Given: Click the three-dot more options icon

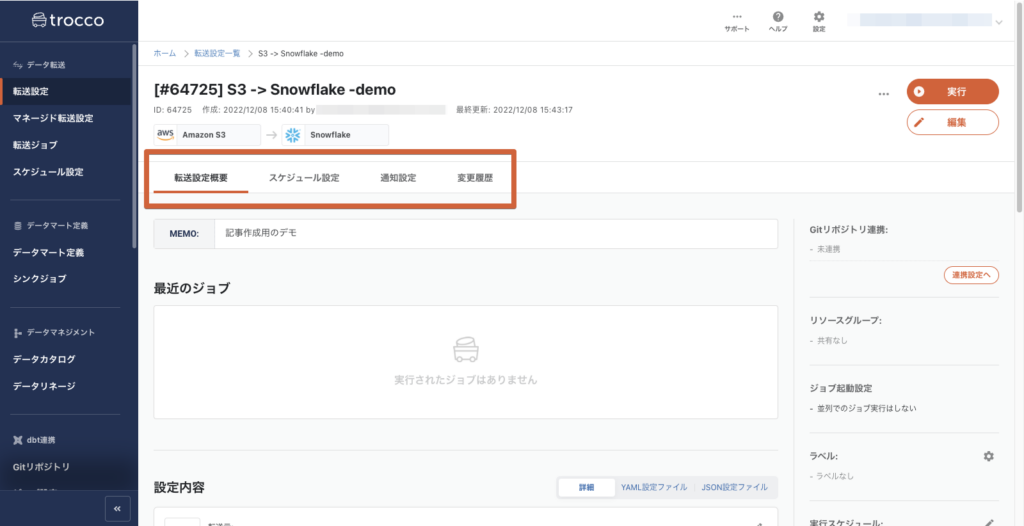Looking at the screenshot, I should [x=884, y=93].
